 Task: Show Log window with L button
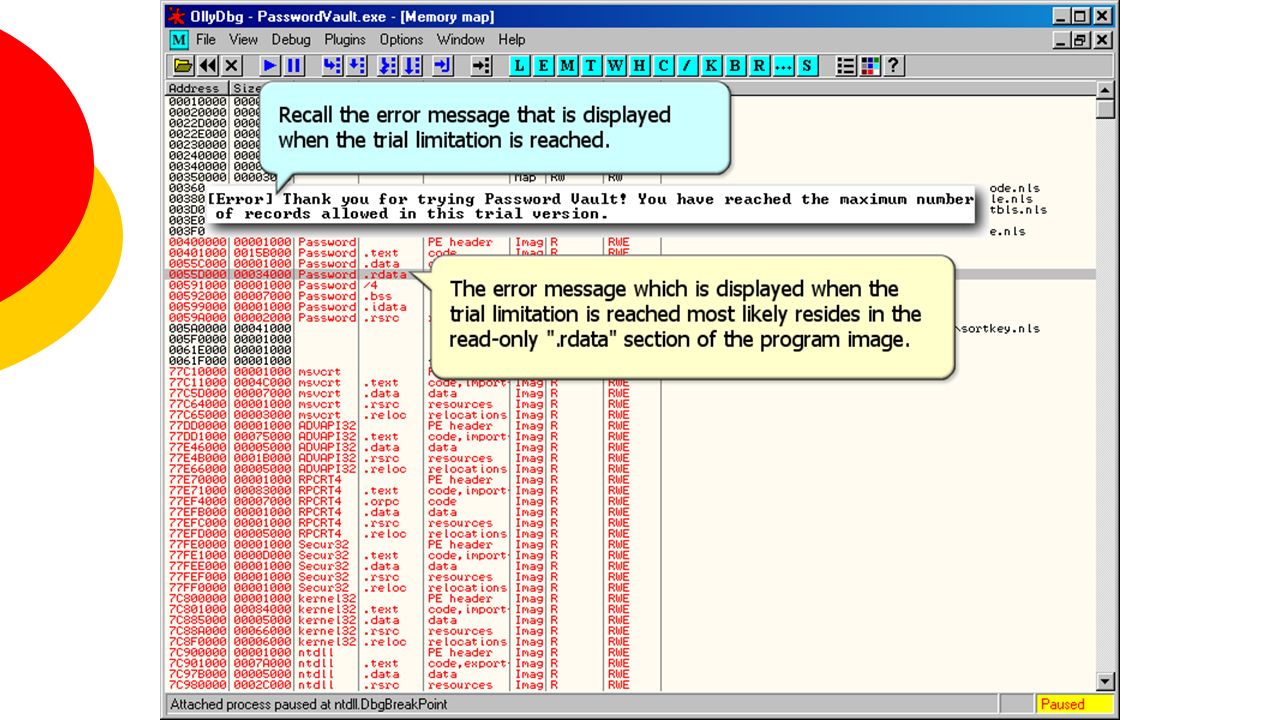[519, 66]
